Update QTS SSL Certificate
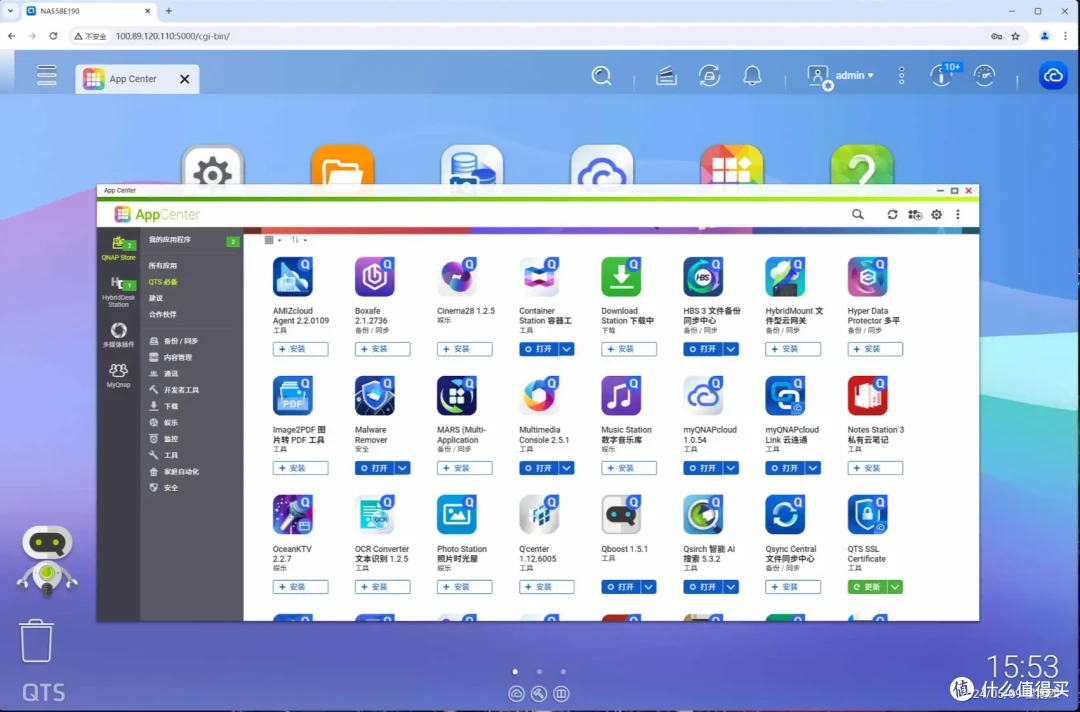Viewport: 1080px width, 712px height. pos(867,587)
